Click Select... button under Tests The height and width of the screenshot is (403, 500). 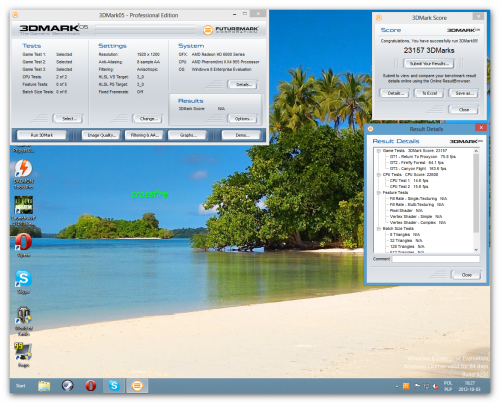(69, 119)
